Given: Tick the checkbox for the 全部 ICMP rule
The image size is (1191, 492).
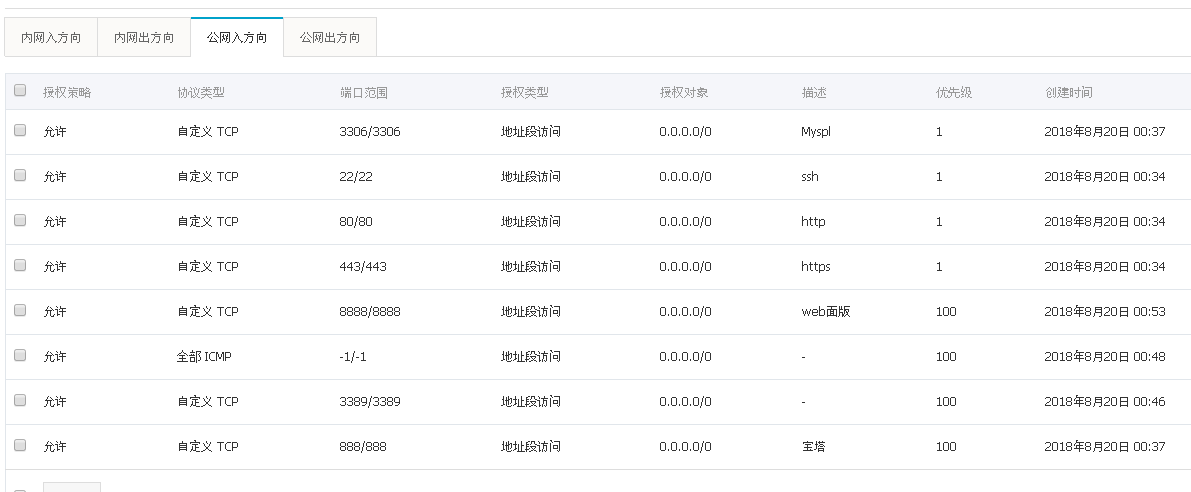Looking at the screenshot, I should tap(20, 355).
